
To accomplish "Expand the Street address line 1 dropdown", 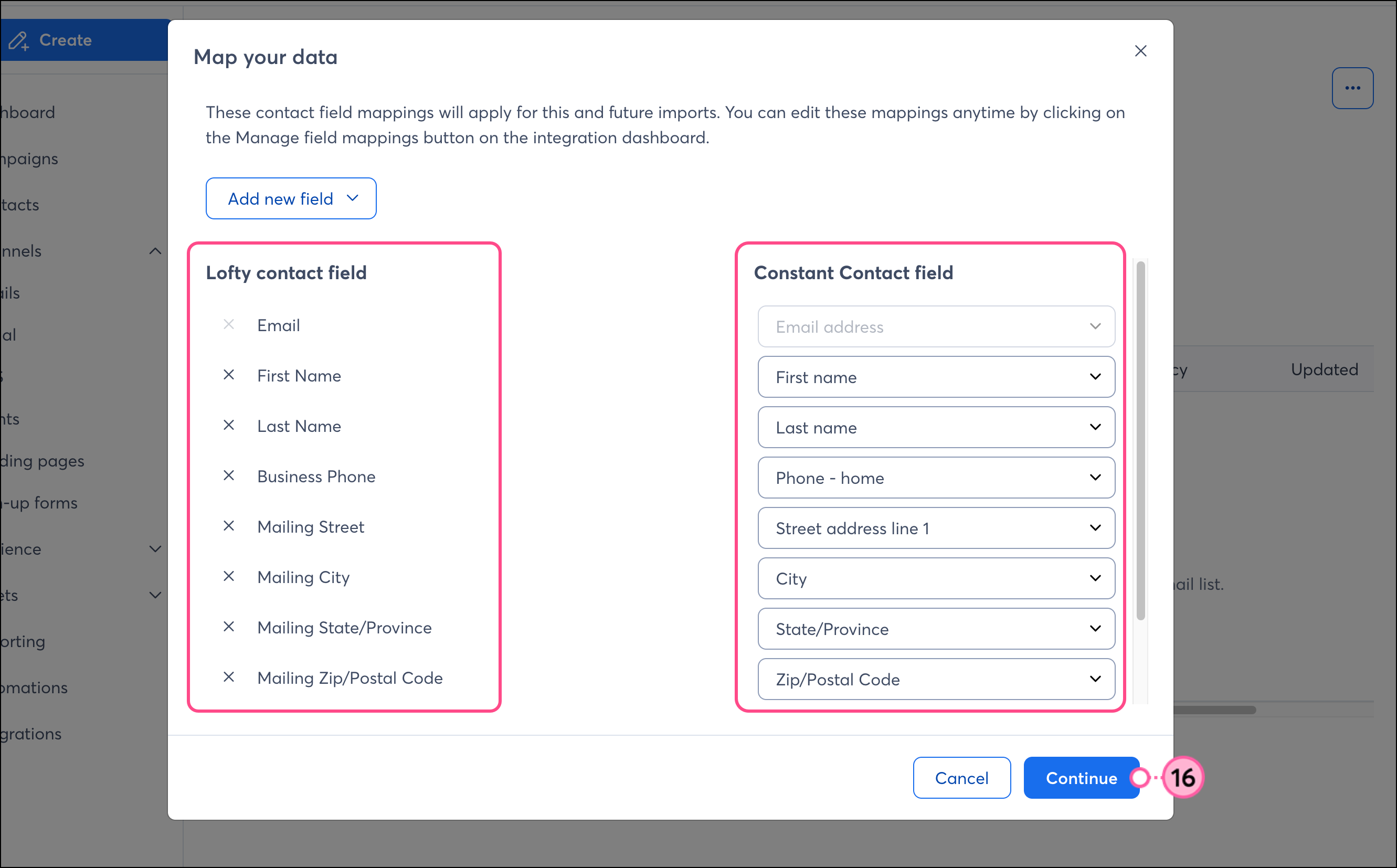I will point(936,528).
